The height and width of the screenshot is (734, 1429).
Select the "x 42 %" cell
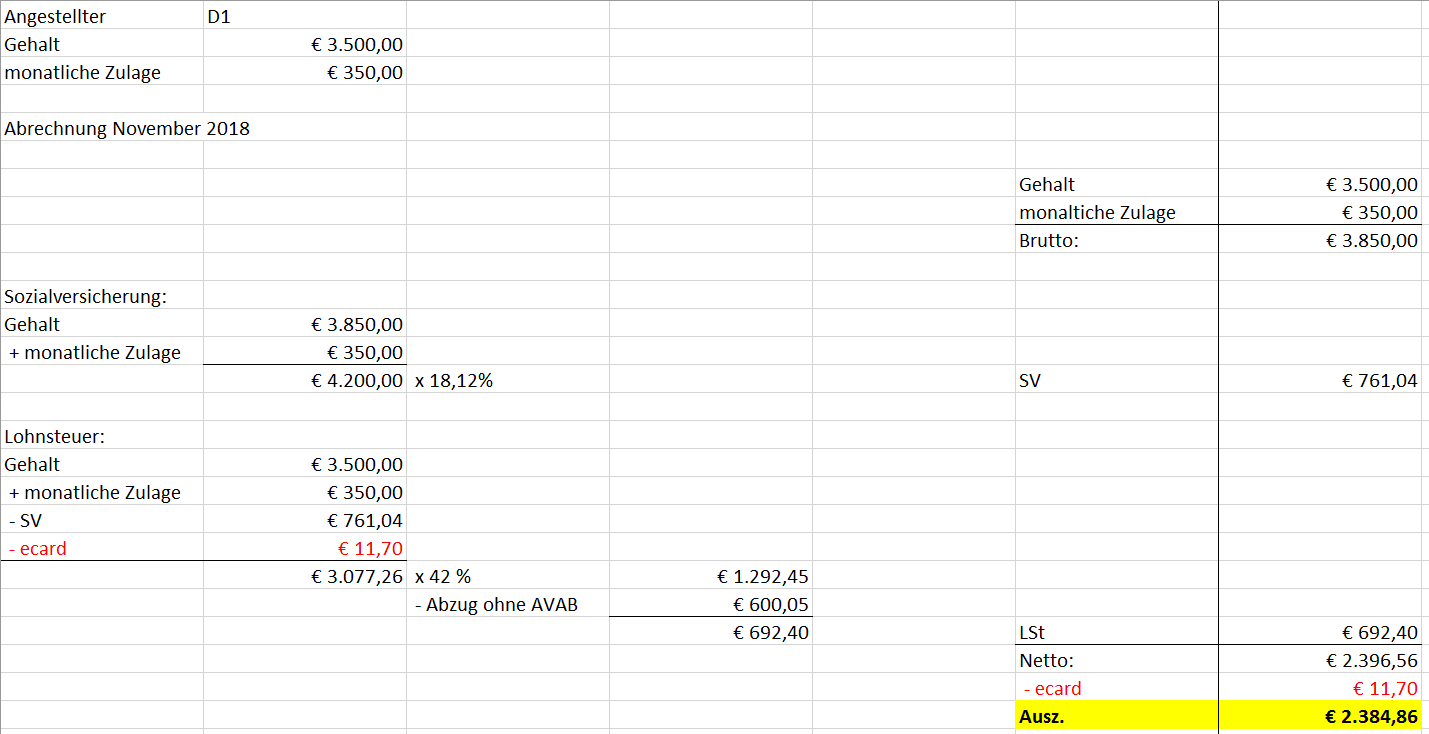click(443, 576)
